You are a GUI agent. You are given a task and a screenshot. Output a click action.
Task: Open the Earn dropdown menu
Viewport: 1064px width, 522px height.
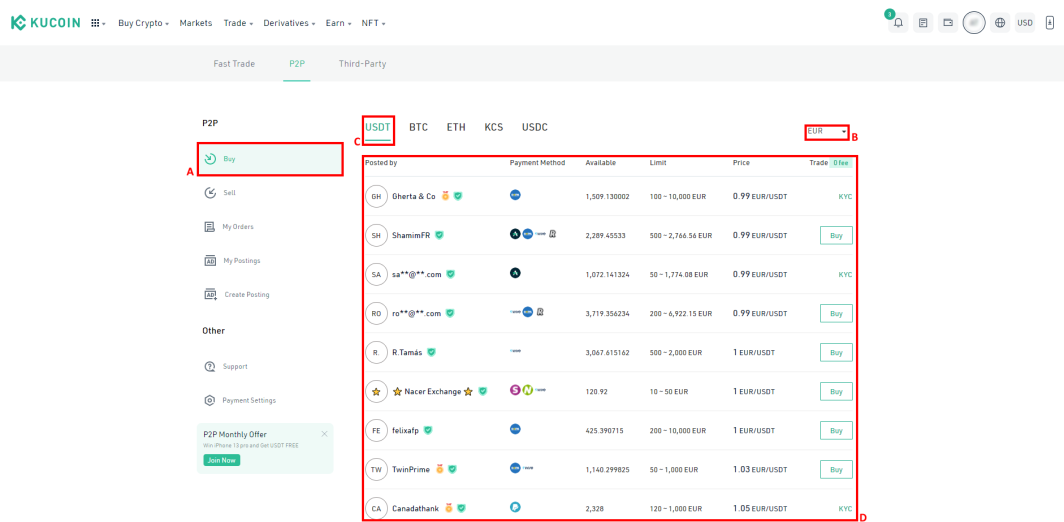tap(338, 23)
